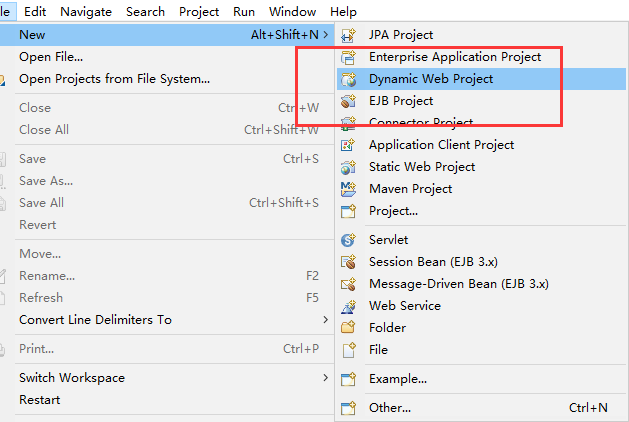The image size is (629, 422).
Task: Open the Navigate menu
Action: 86,12
